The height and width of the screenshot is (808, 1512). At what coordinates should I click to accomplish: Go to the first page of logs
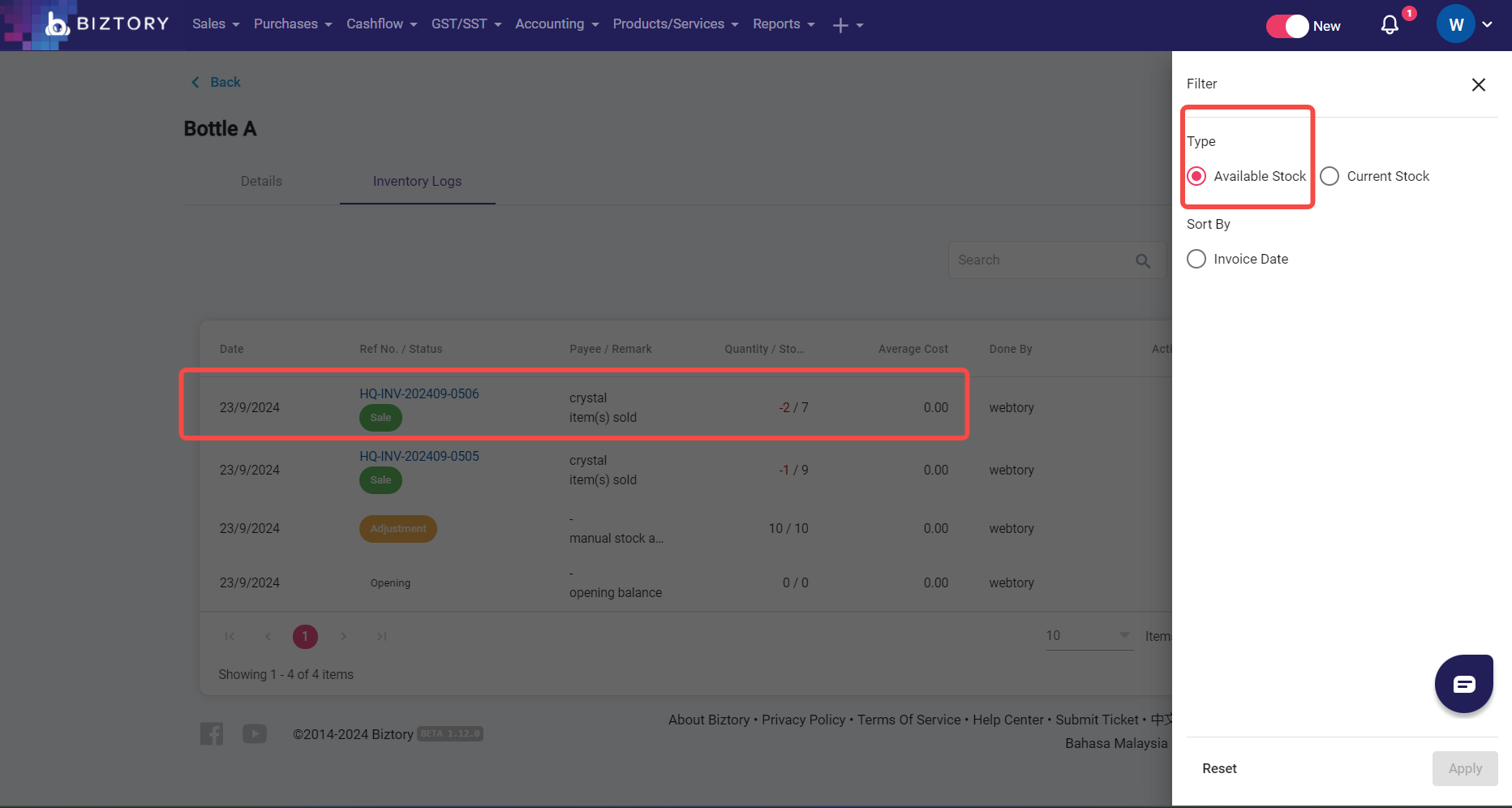(x=230, y=637)
